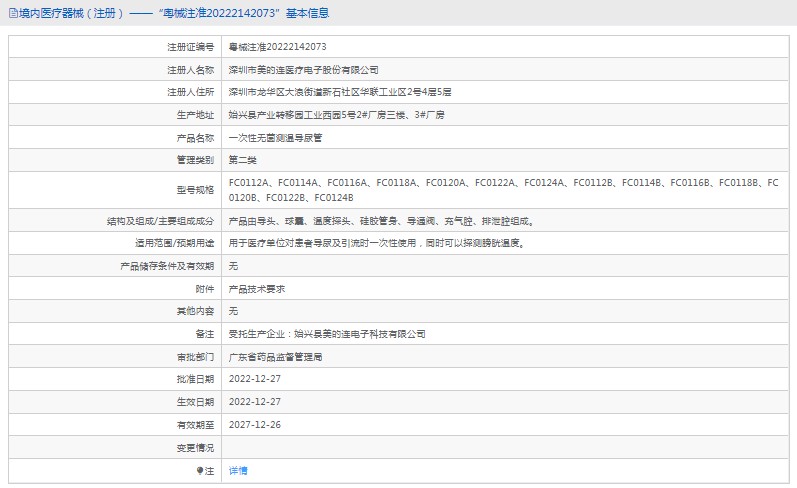The height and width of the screenshot is (488, 797).
Task: Click the label 附件
Action: pyautogui.click(x=205, y=289)
